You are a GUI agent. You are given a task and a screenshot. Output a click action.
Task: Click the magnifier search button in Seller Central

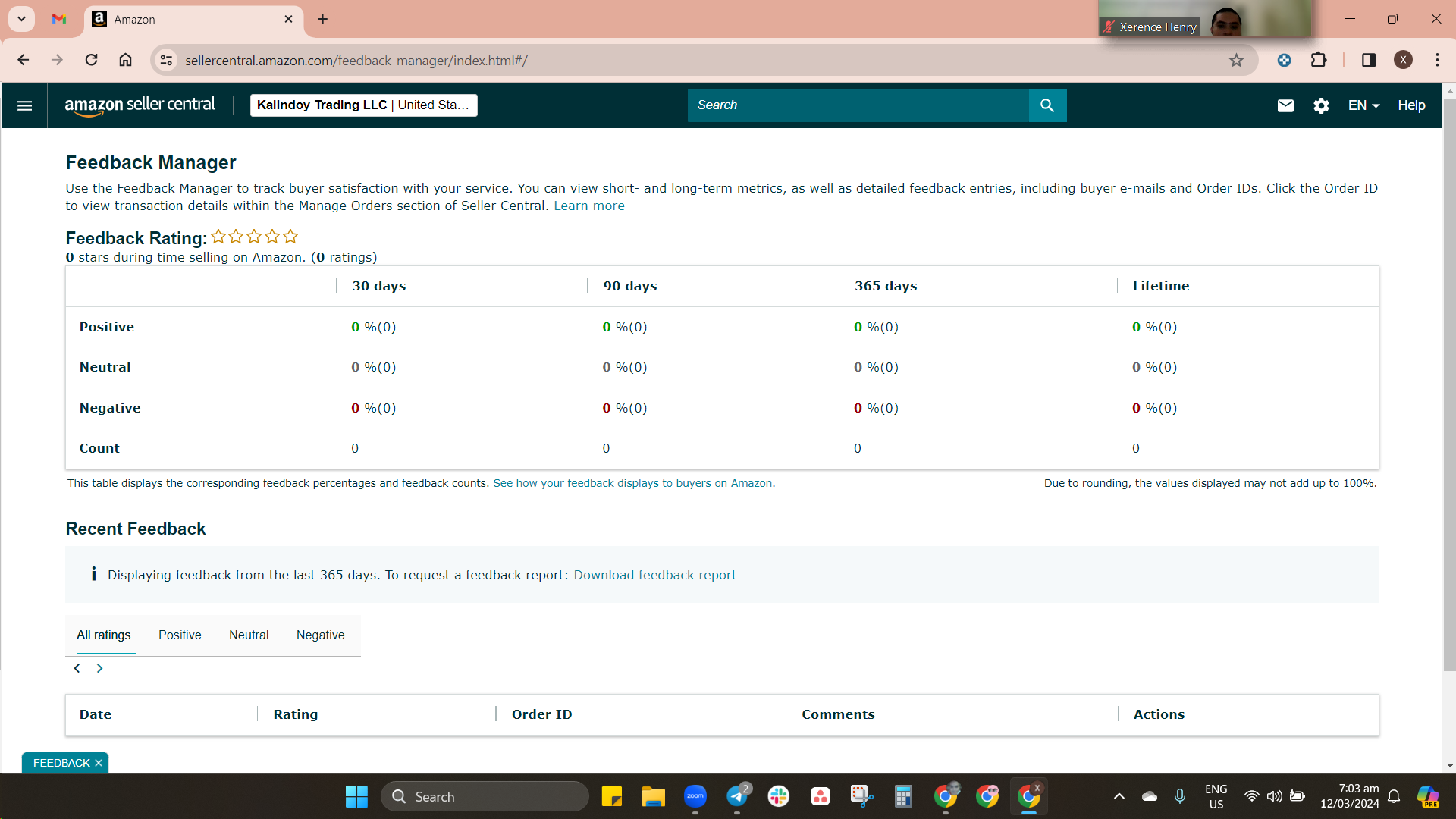point(1047,105)
